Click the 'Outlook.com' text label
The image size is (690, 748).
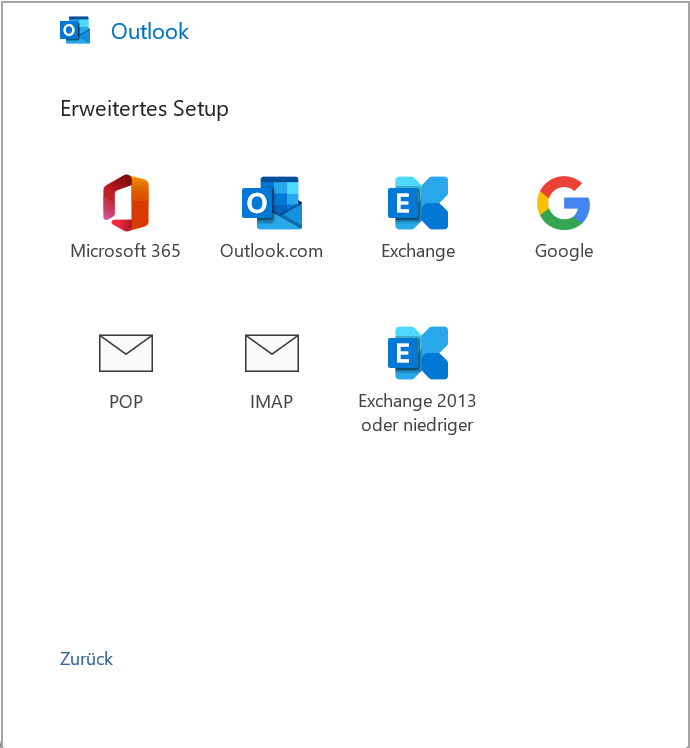[271, 251]
